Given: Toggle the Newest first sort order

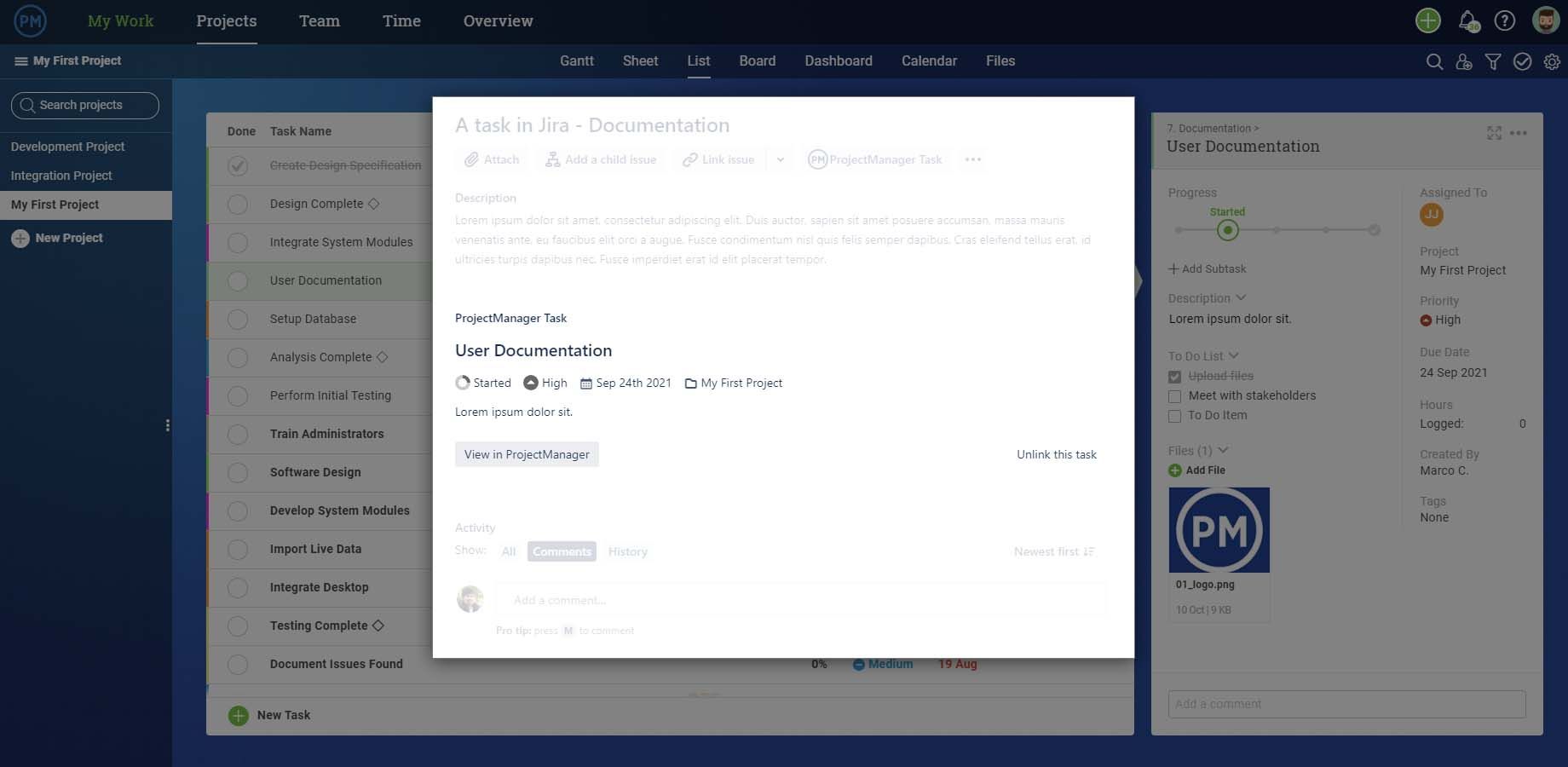Looking at the screenshot, I should pyautogui.click(x=1054, y=552).
